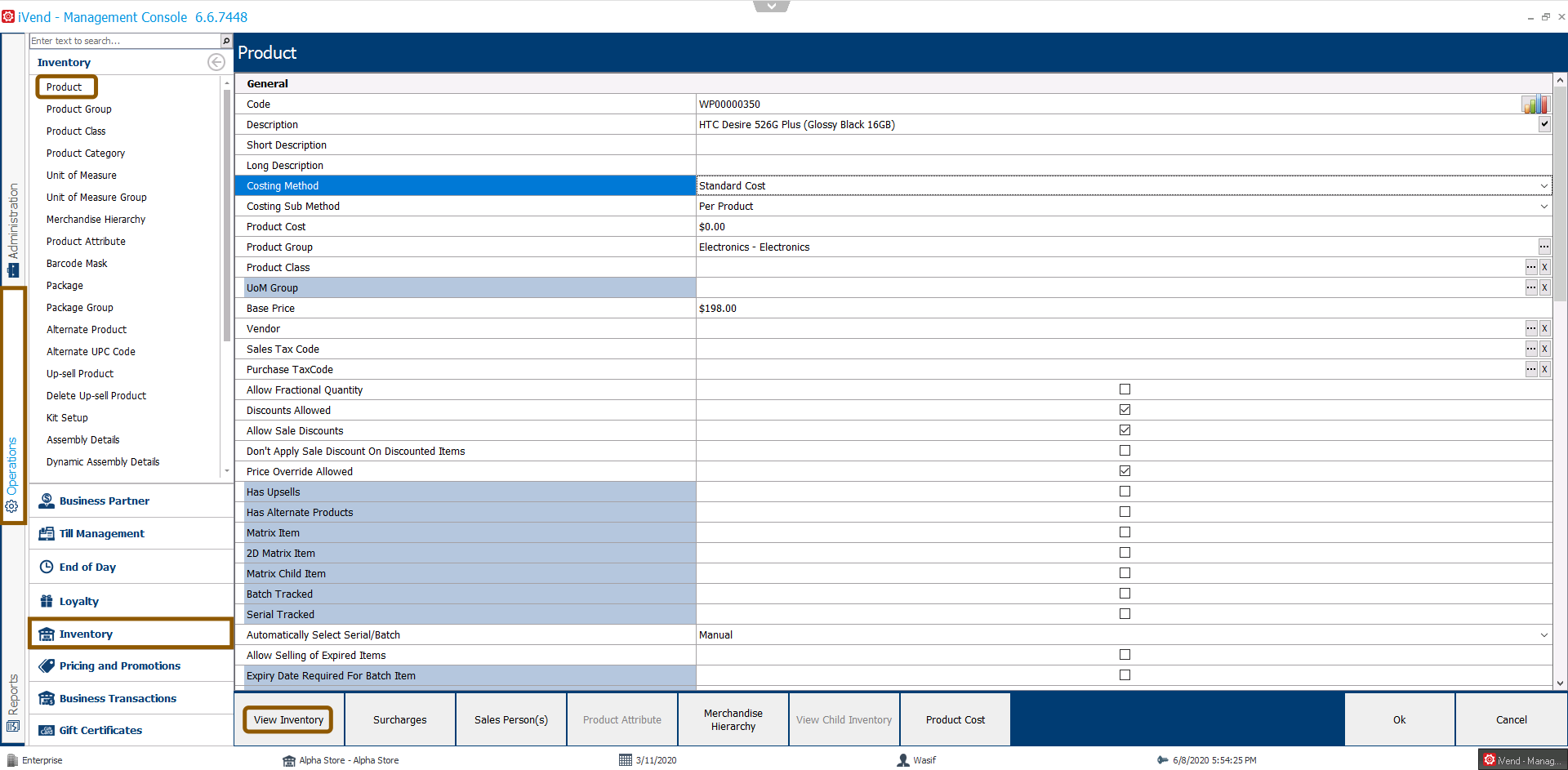Screen dimensions: 1568x770
Task: Open Sales Tax Code lookup ellipsis button
Action: [1531, 349]
